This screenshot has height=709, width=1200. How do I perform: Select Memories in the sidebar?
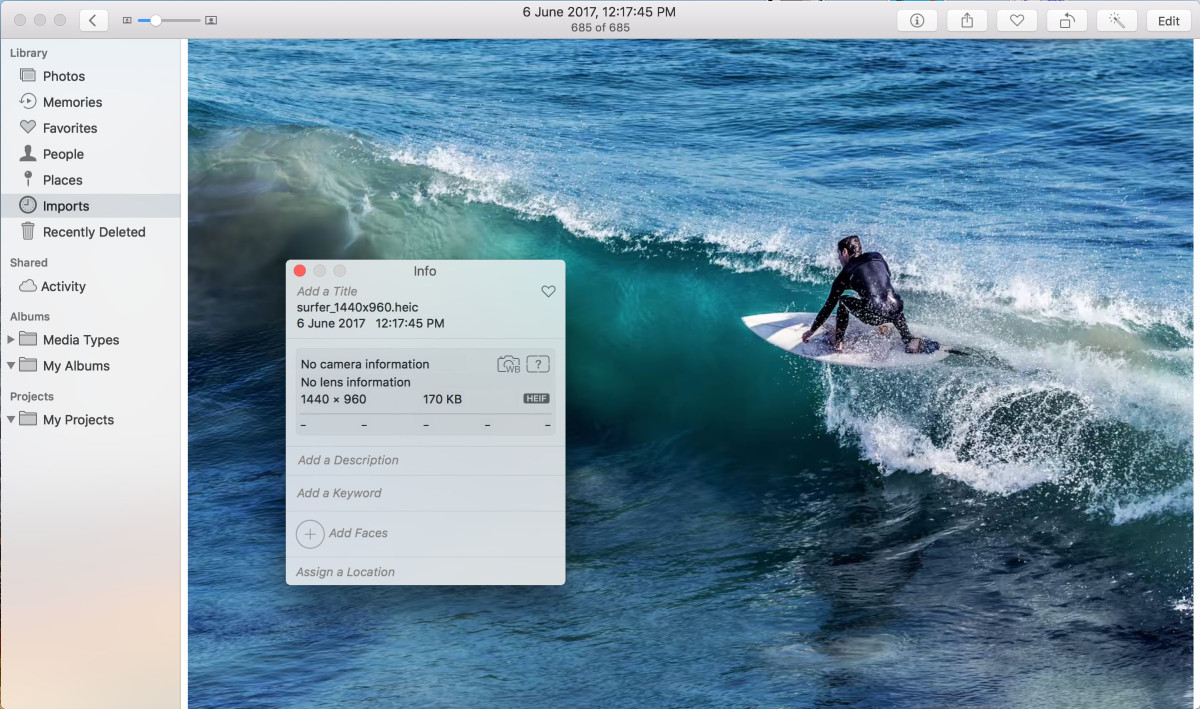click(72, 102)
